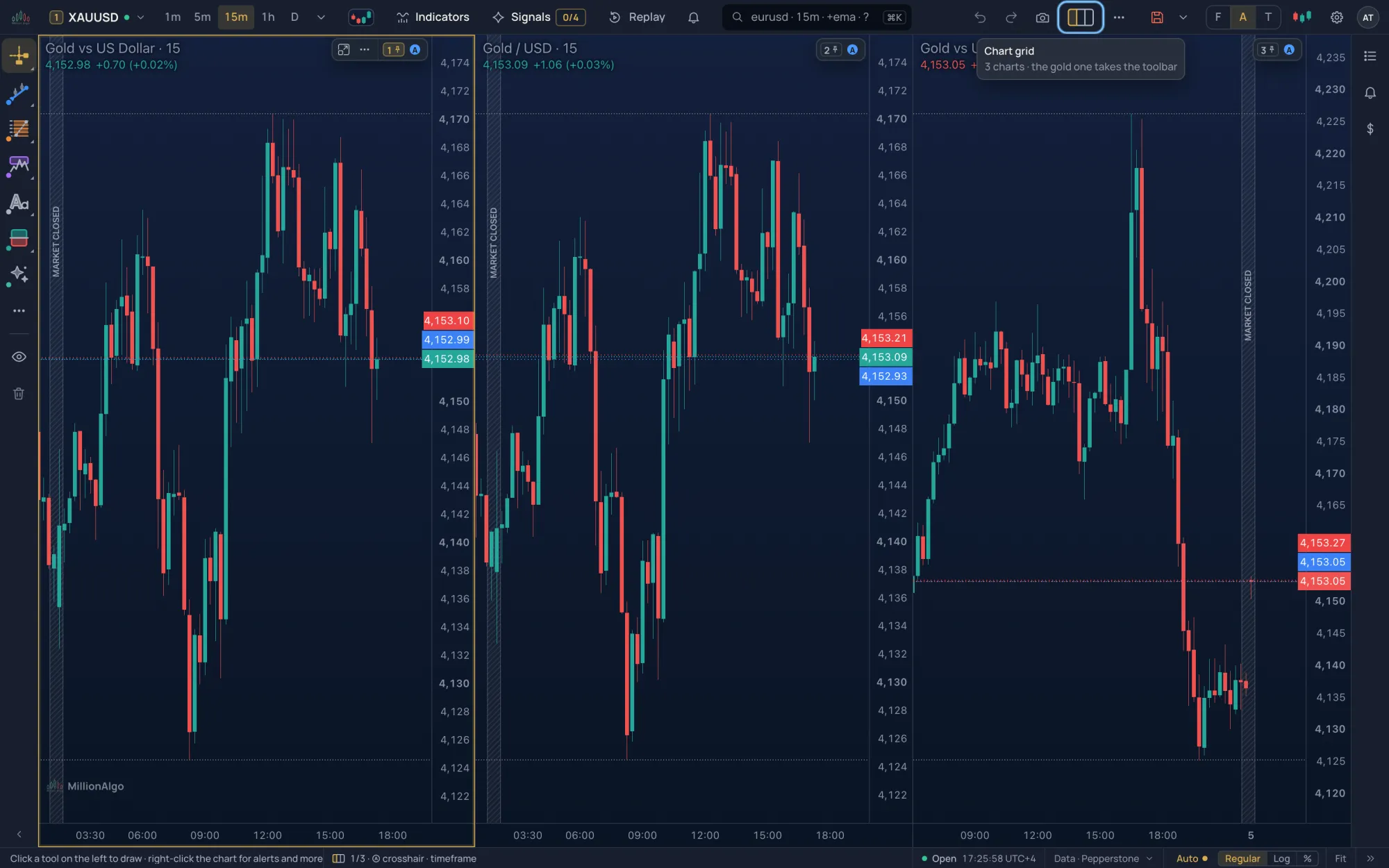Save the chart layout

pyautogui.click(x=1157, y=17)
